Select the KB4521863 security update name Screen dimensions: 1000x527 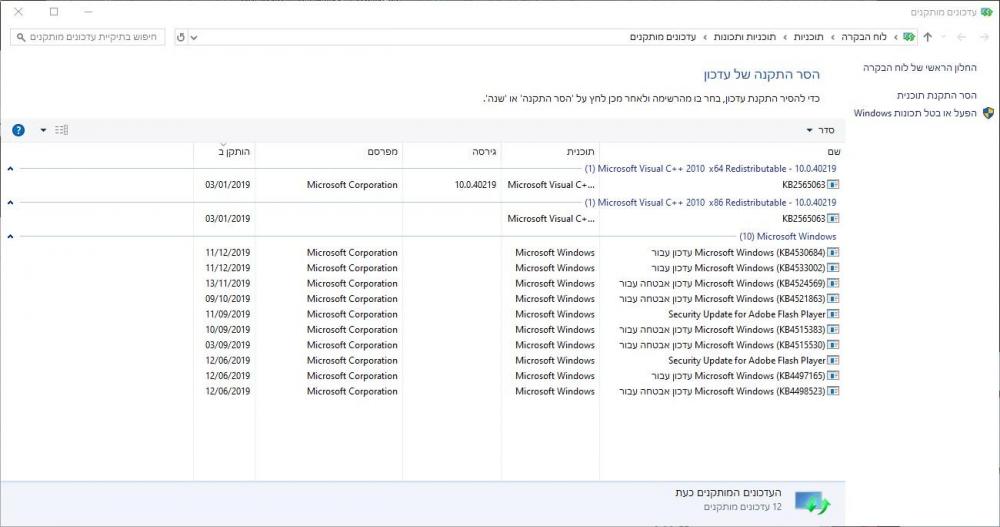pos(722,299)
